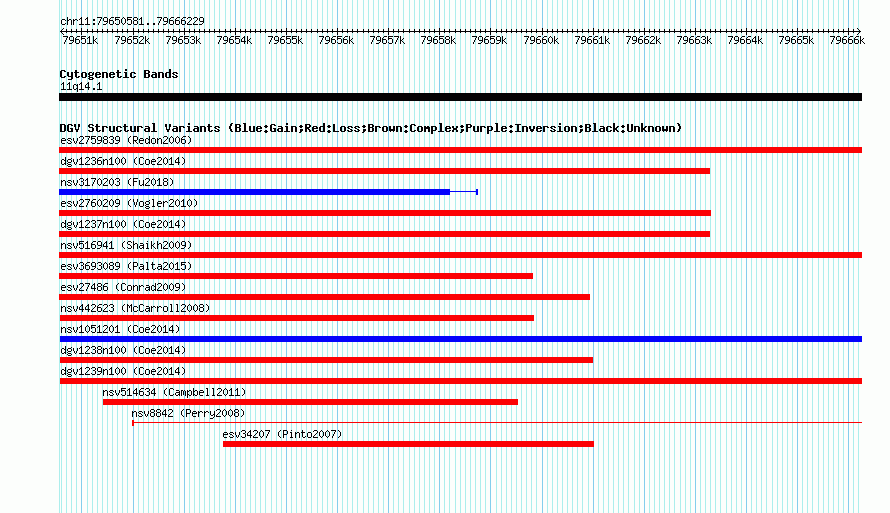Screen dimensions: 890x513
Task: Click the esv2760209 (Vogler2010) label
Action: coord(129,203)
